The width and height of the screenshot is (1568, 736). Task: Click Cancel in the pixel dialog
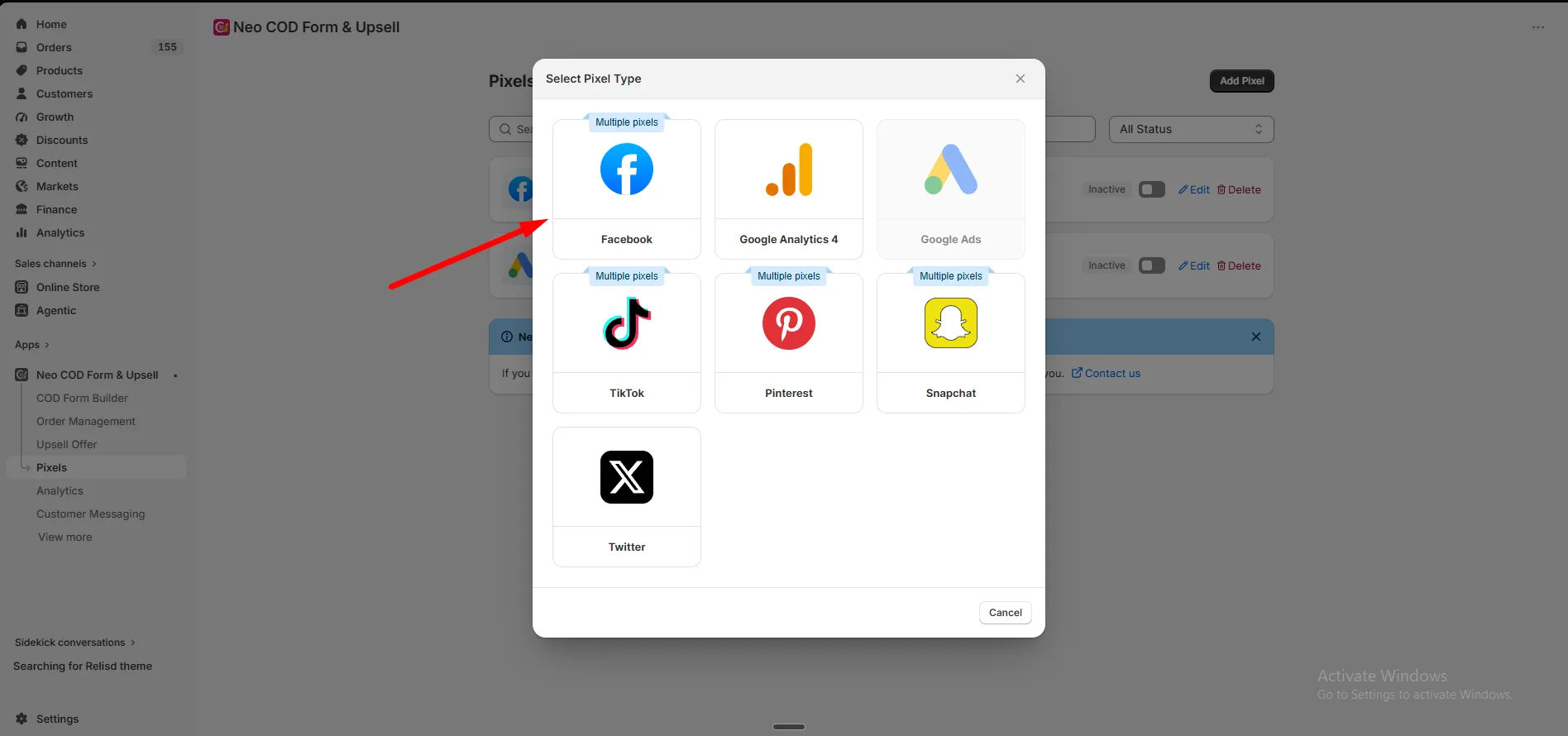(x=1005, y=613)
